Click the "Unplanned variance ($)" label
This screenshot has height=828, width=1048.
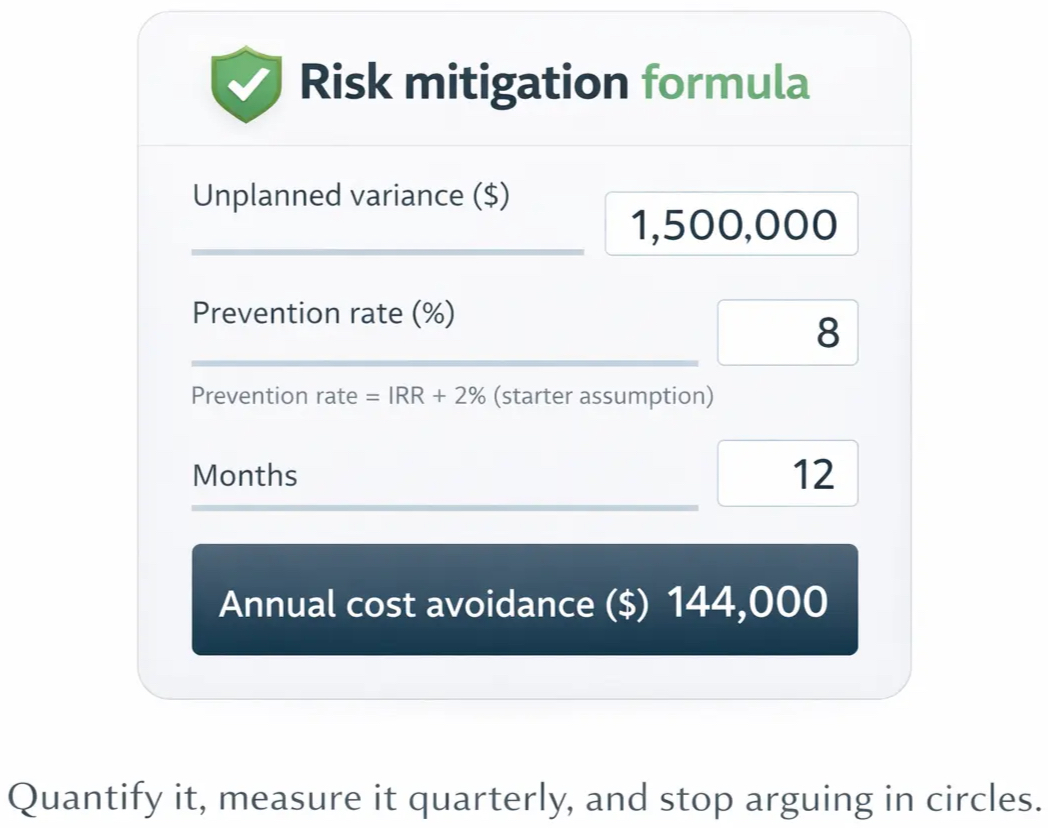coord(350,196)
